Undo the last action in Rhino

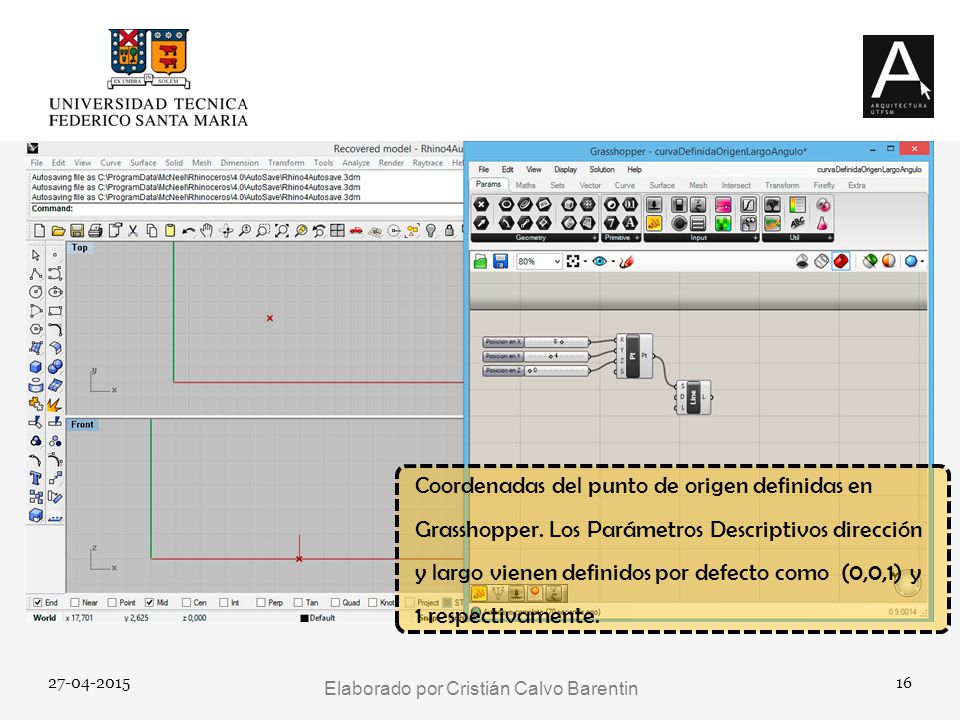pyautogui.click(x=189, y=231)
